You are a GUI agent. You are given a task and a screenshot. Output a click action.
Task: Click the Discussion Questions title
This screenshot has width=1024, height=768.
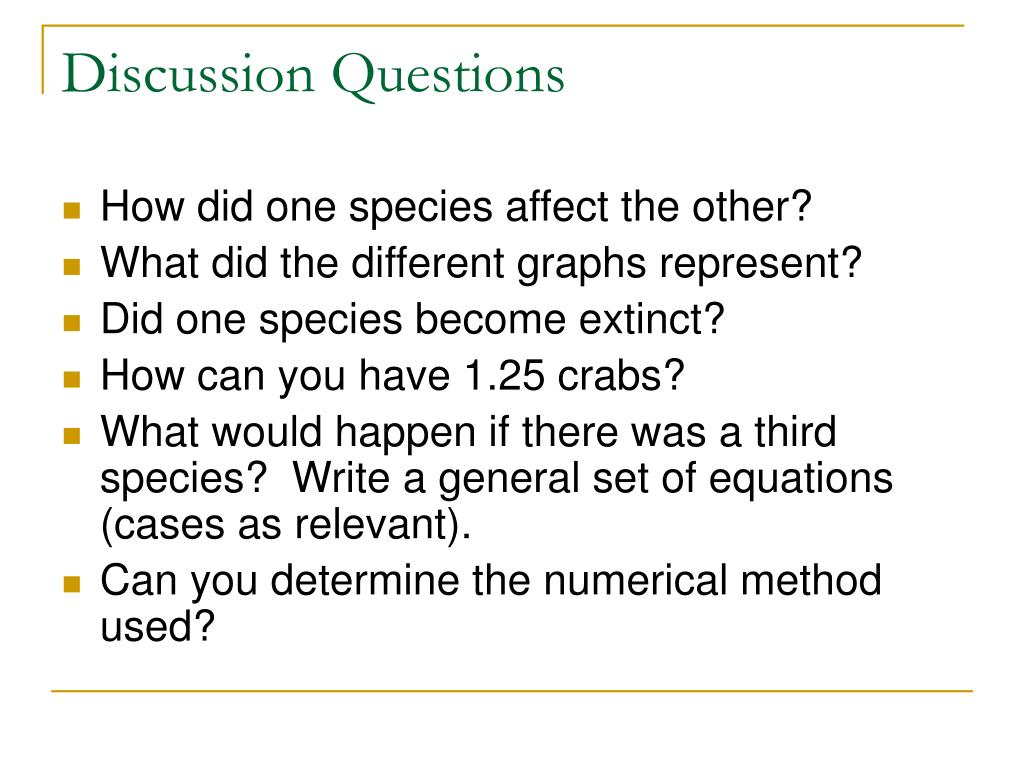(313, 75)
